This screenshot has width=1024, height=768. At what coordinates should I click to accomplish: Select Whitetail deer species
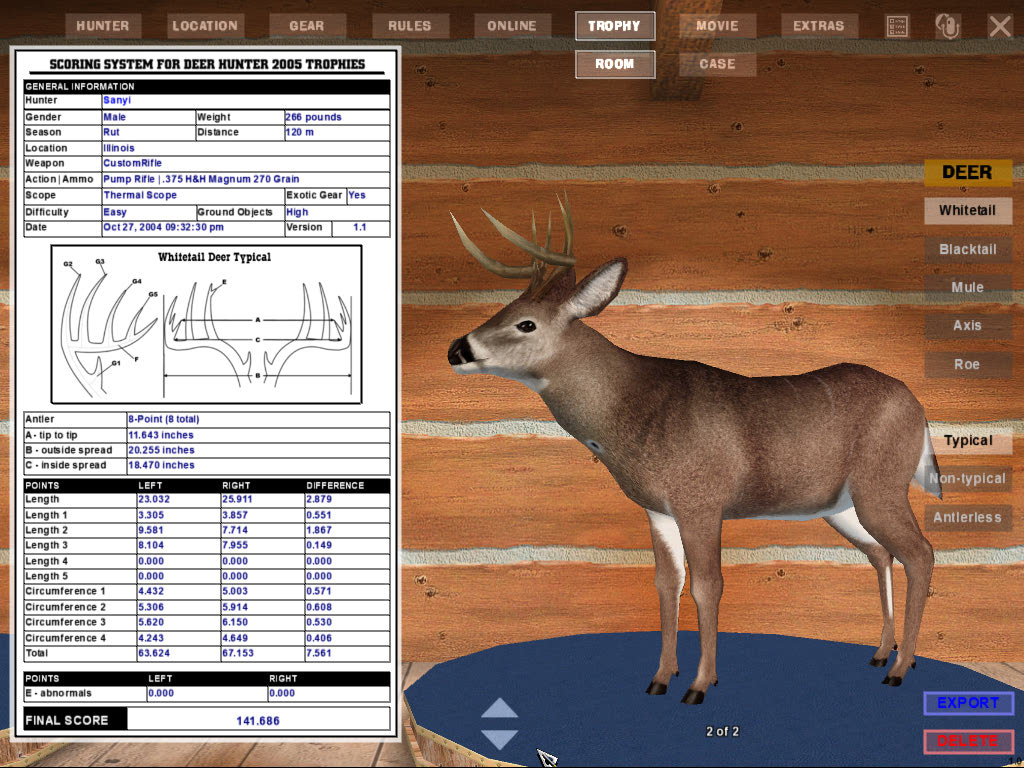coord(967,210)
